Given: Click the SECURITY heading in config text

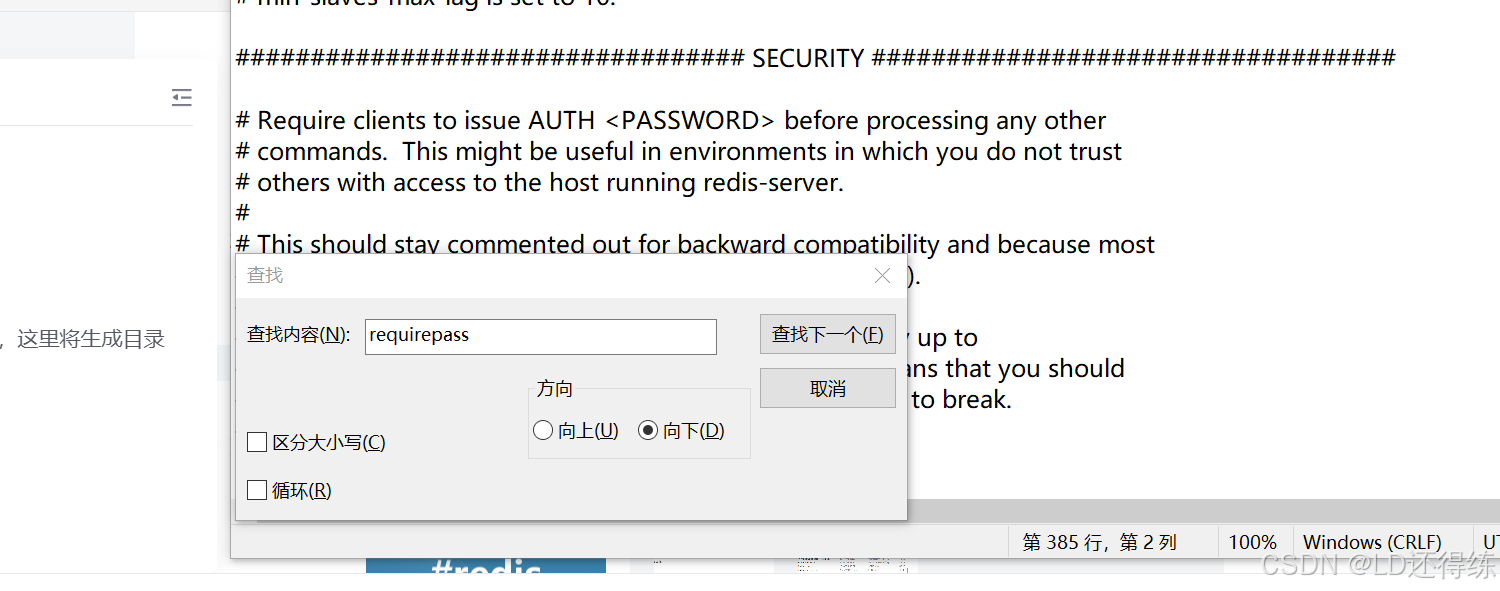Looking at the screenshot, I should 806,58.
